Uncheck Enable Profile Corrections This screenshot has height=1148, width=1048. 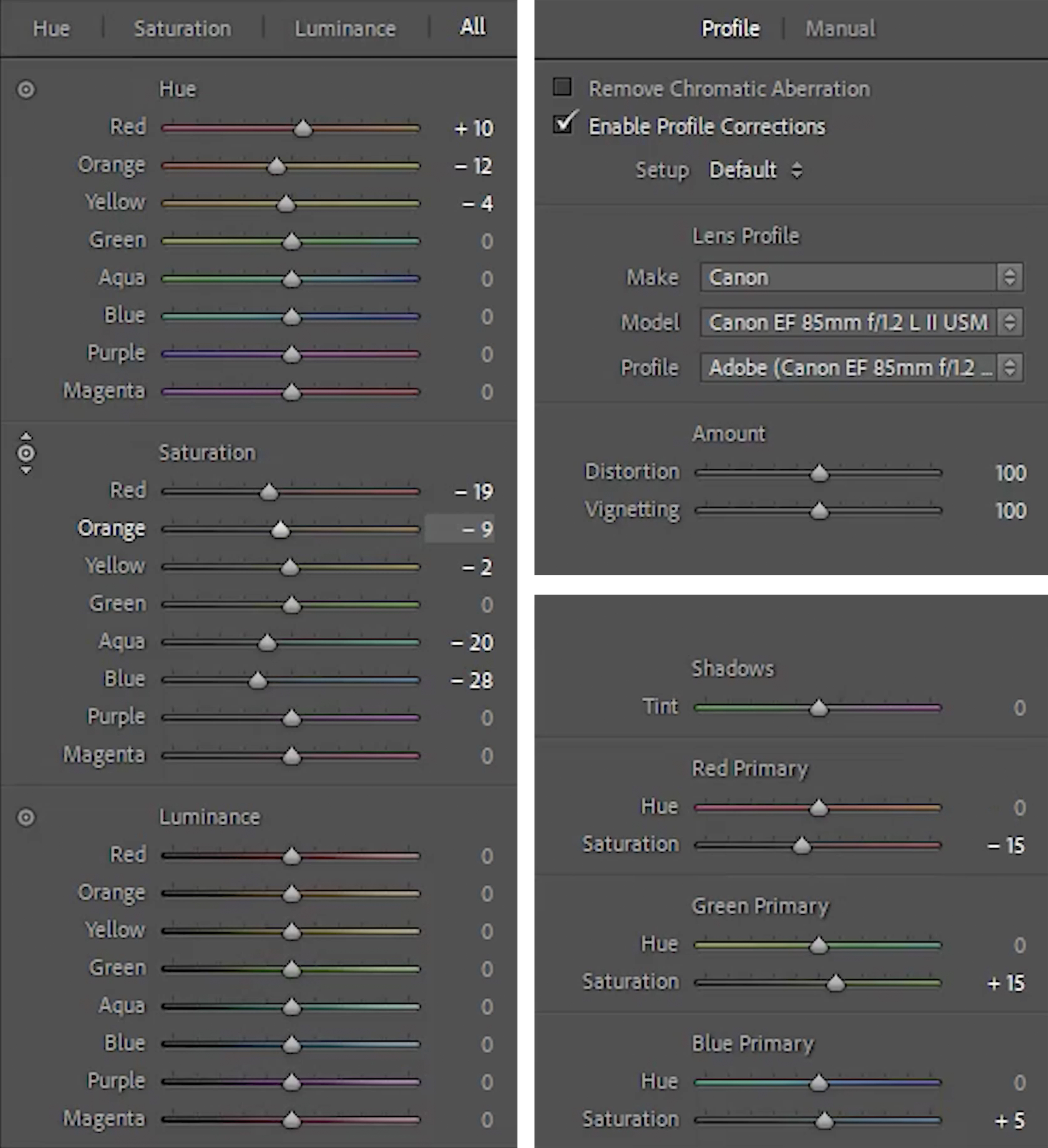(x=563, y=125)
